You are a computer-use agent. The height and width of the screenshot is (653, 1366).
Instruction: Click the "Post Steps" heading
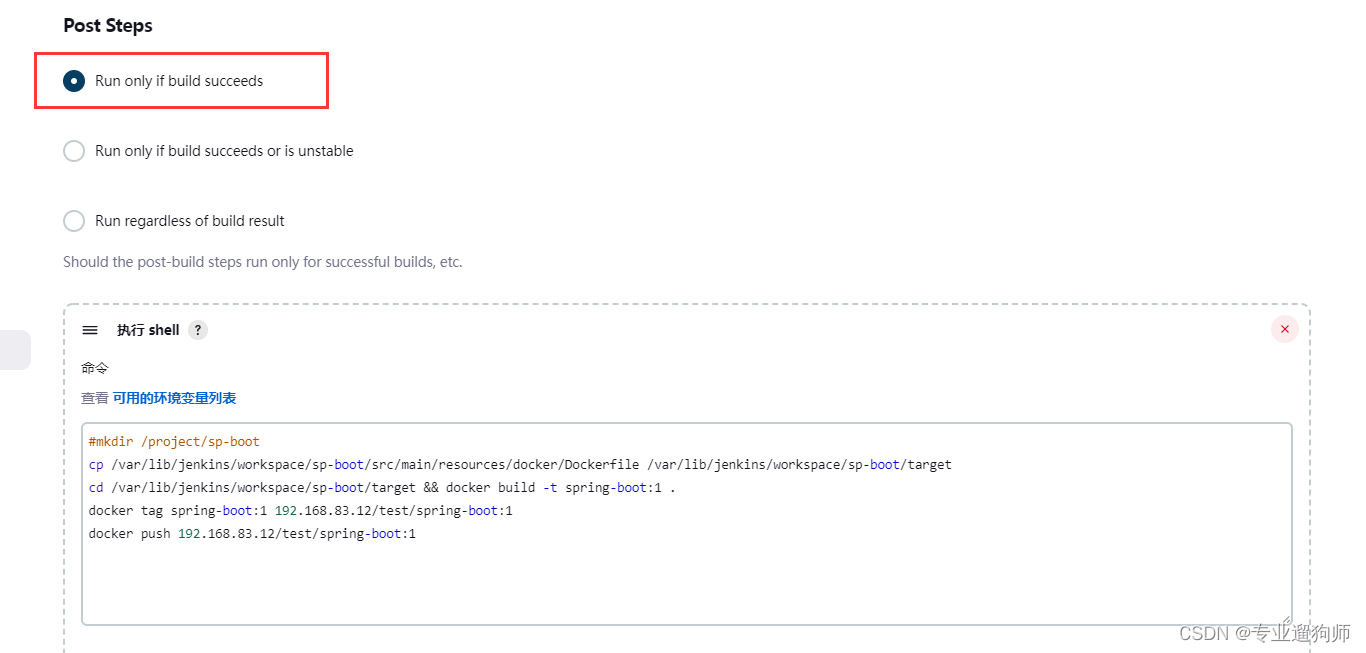click(108, 25)
